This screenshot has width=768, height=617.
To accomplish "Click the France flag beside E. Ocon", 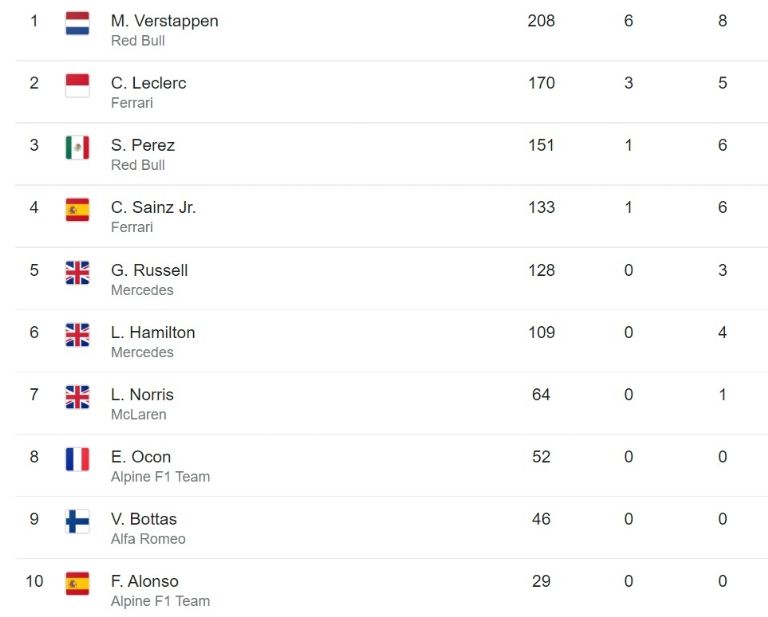I will tap(77, 459).
